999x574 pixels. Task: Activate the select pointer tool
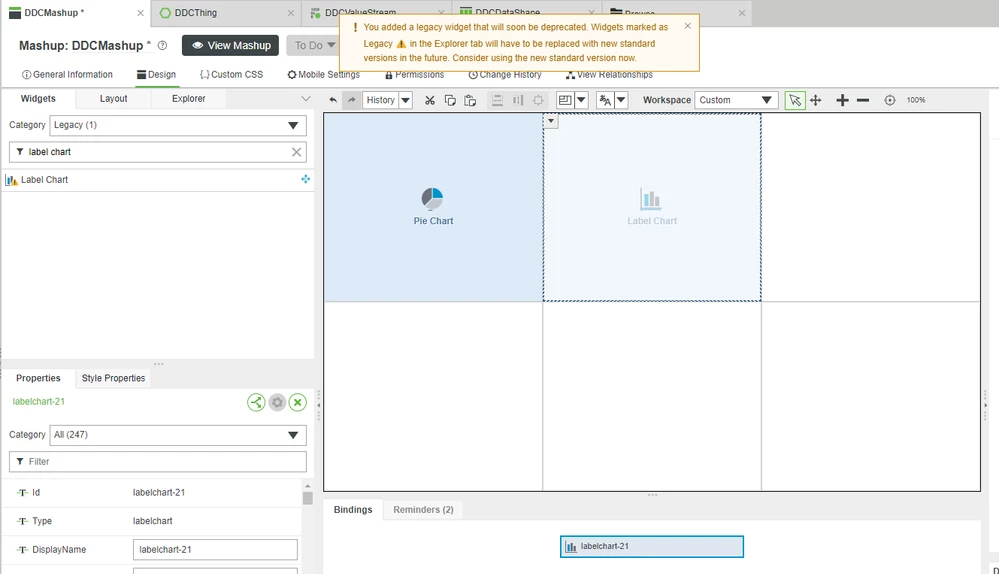pyautogui.click(x=794, y=100)
